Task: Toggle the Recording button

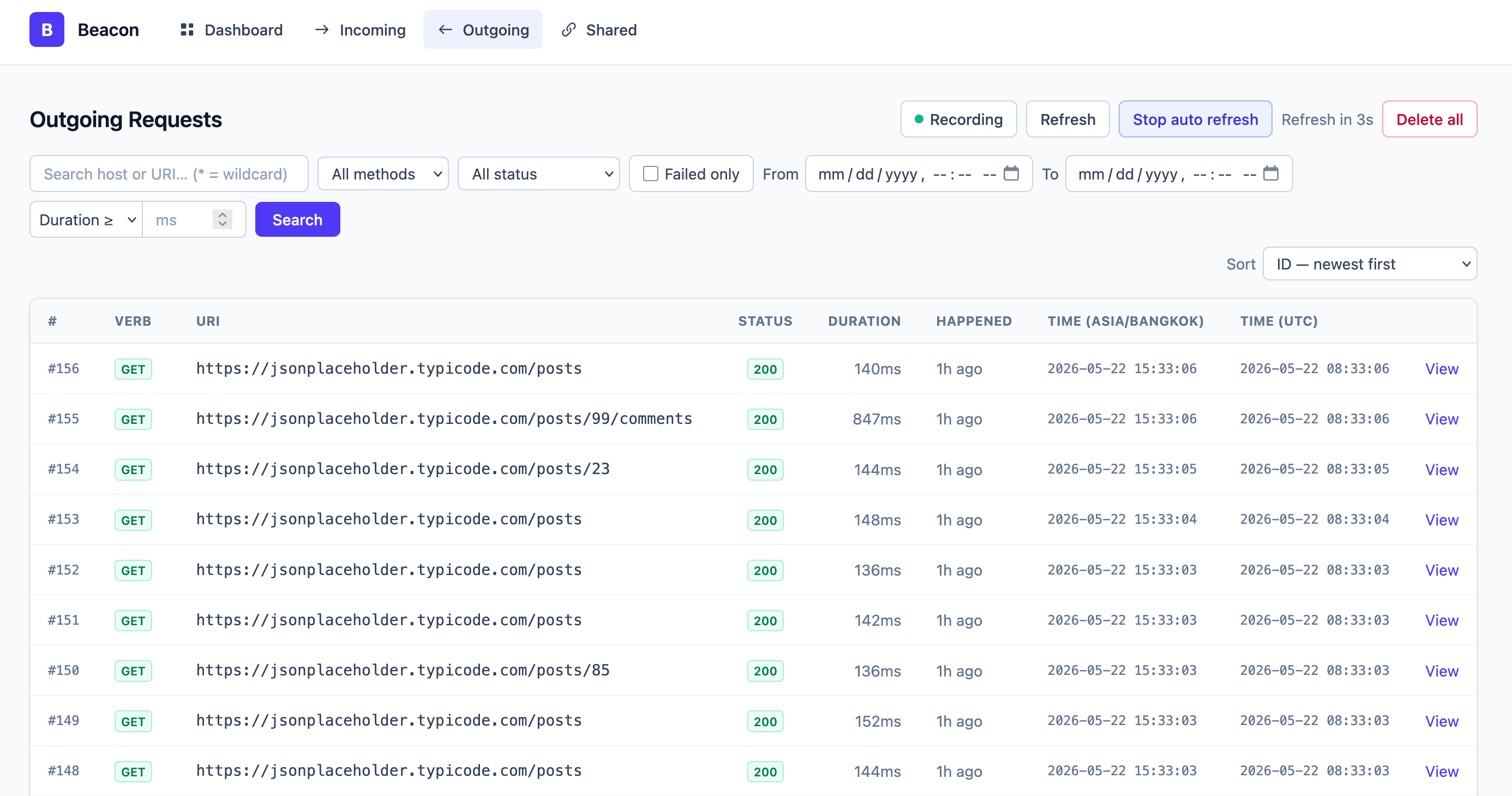Action: coord(958,119)
